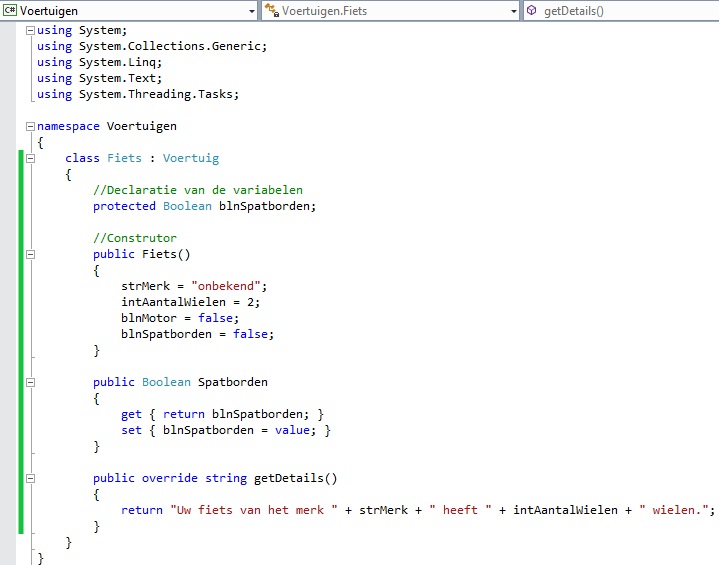Click the field blnSpatborden in the protected declaration
This screenshot has width=719, height=565.
click(x=267, y=206)
